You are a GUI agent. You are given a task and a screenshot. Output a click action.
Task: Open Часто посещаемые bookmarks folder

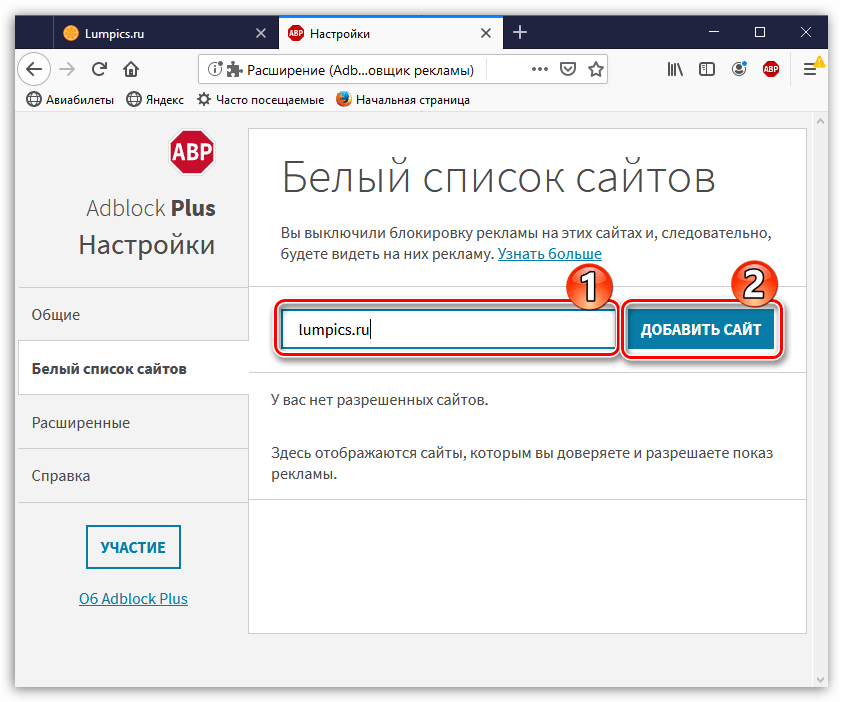(x=260, y=99)
